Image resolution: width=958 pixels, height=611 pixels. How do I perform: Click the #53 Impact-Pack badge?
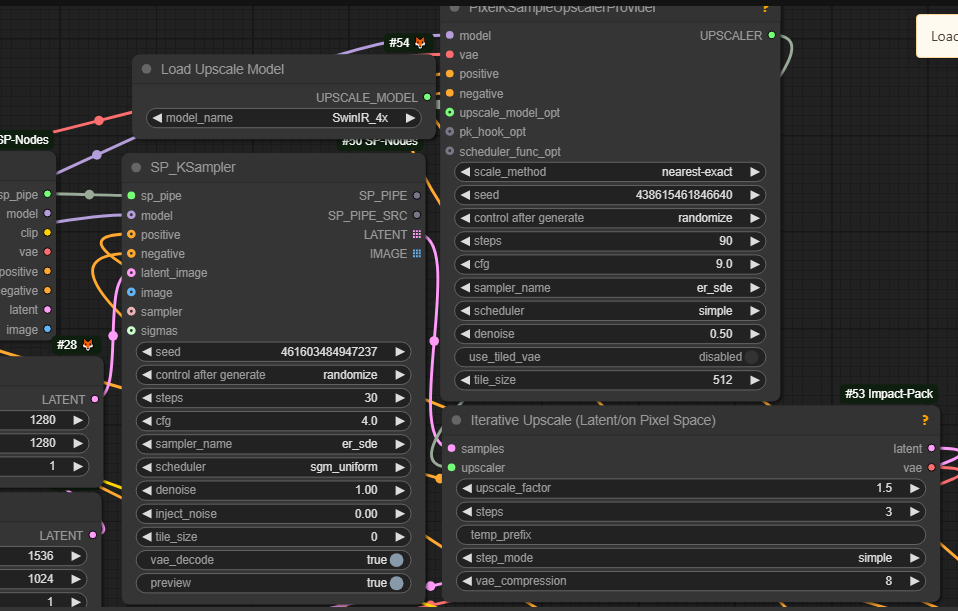[x=889, y=394]
